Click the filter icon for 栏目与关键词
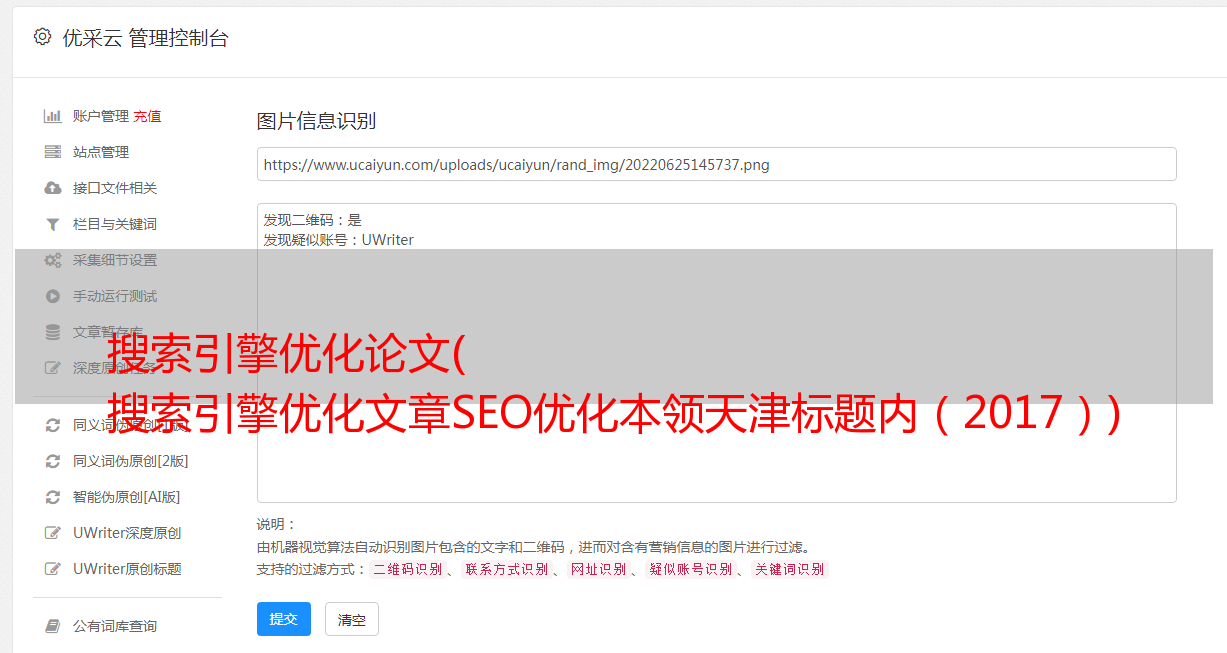1227x653 pixels. click(53, 224)
